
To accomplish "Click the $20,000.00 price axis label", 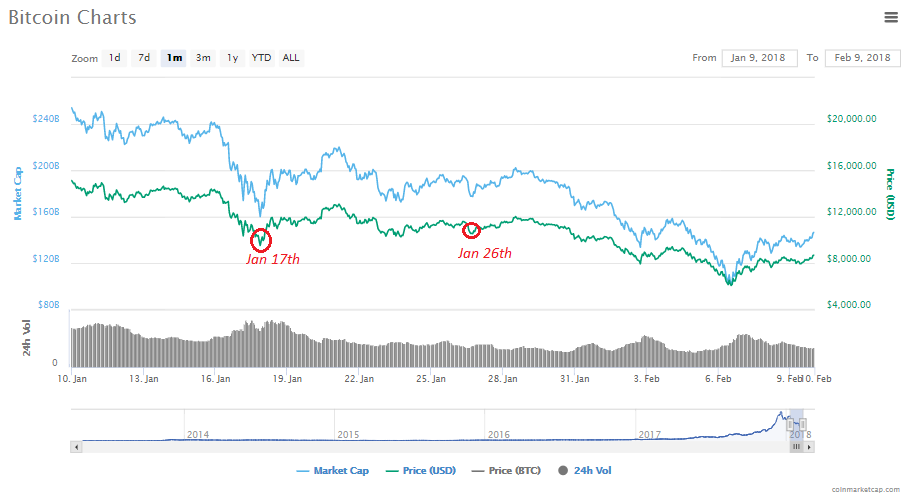I will pyautogui.click(x=852, y=119).
